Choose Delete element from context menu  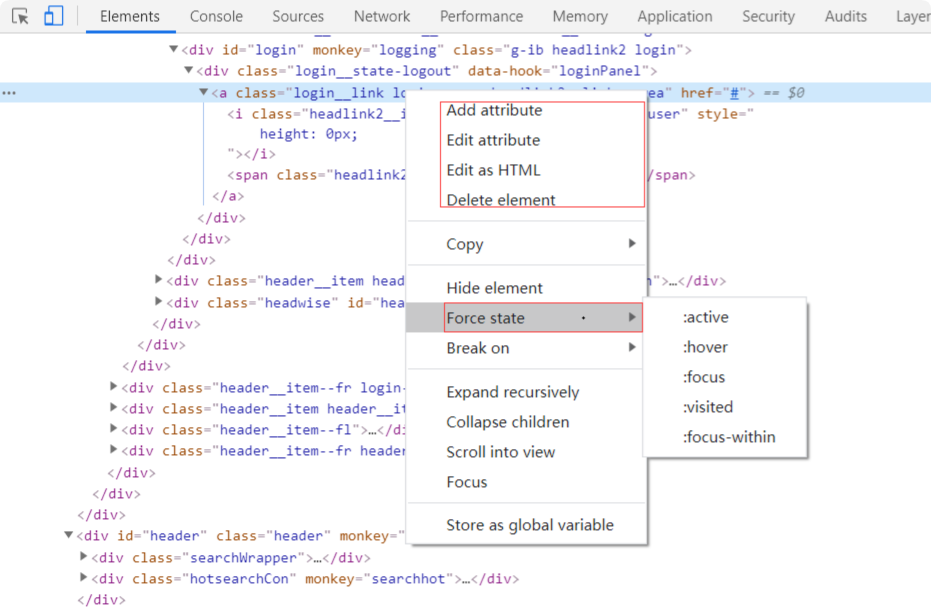pos(501,200)
